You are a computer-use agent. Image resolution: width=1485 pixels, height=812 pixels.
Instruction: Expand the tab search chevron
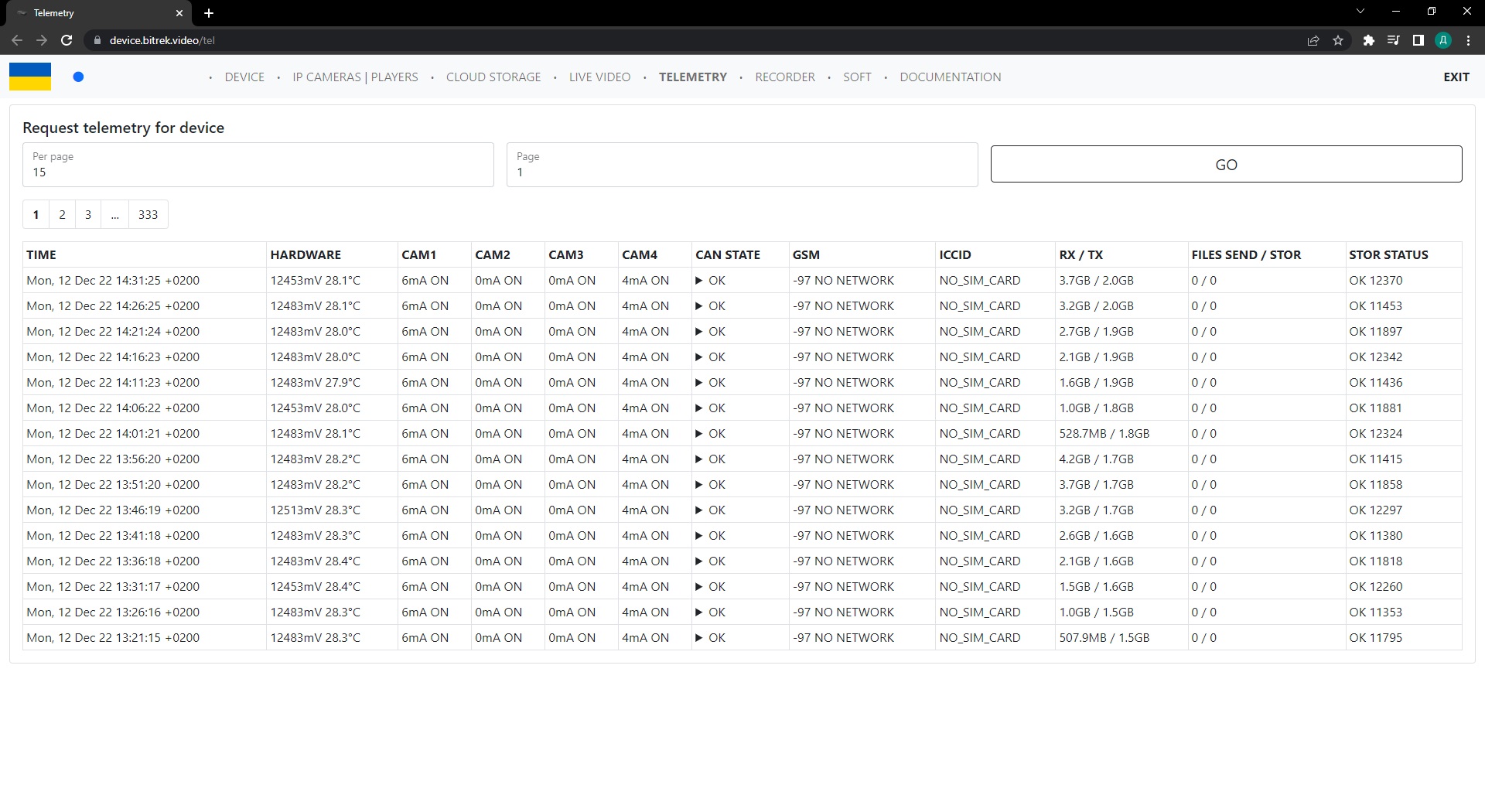[x=1360, y=12]
